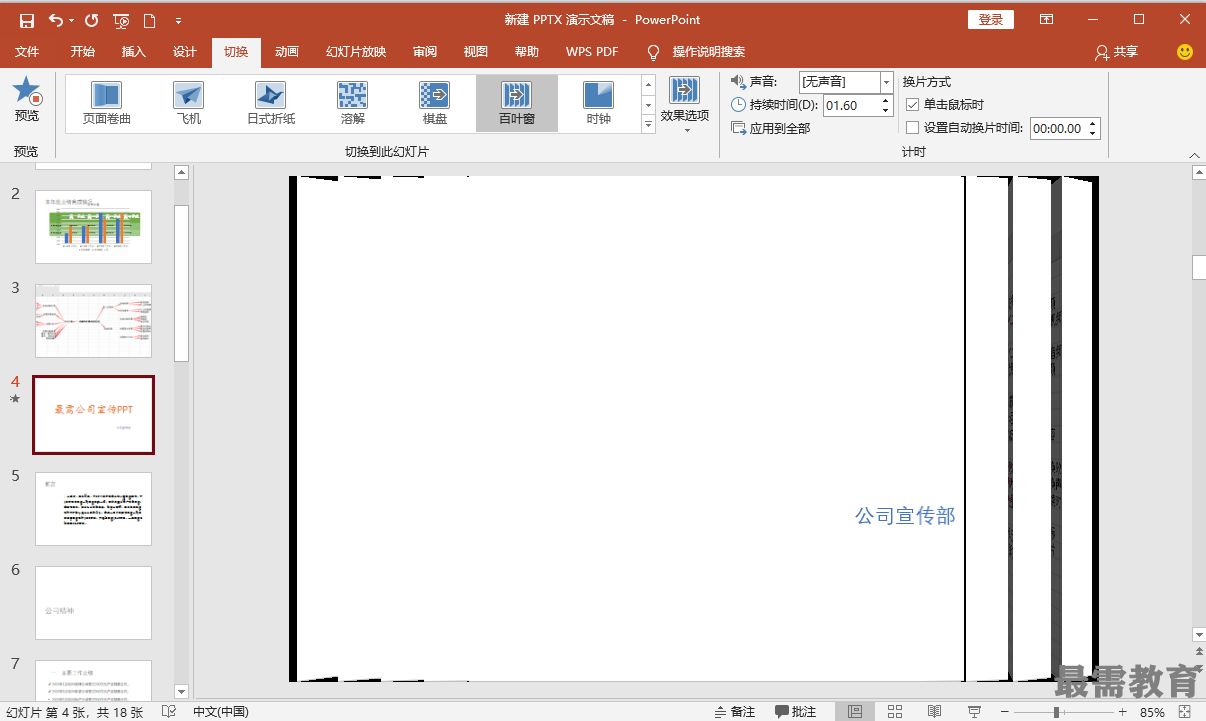Select the 时钟 transition

[x=598, y=104]
